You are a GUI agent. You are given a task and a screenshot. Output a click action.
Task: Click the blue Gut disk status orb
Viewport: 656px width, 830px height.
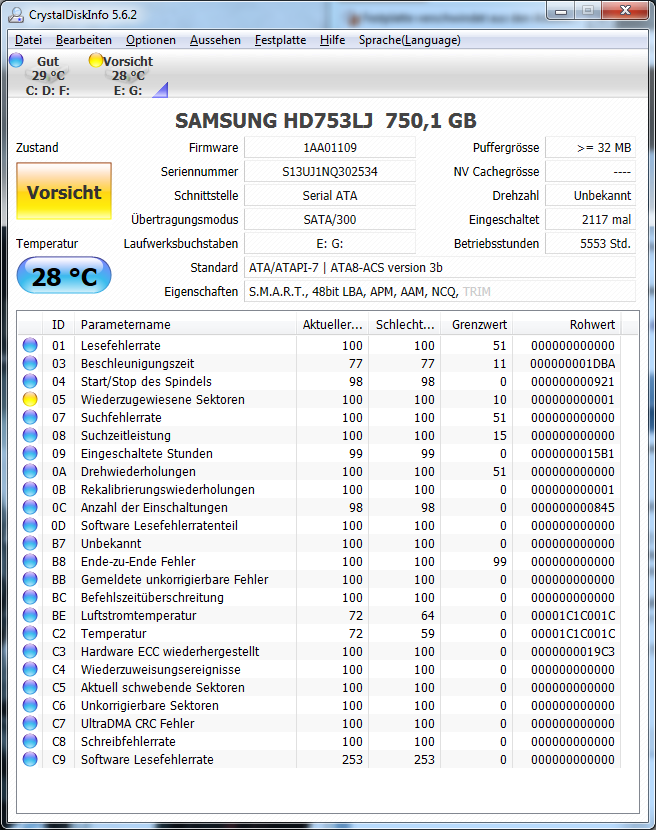pos(16,60)
